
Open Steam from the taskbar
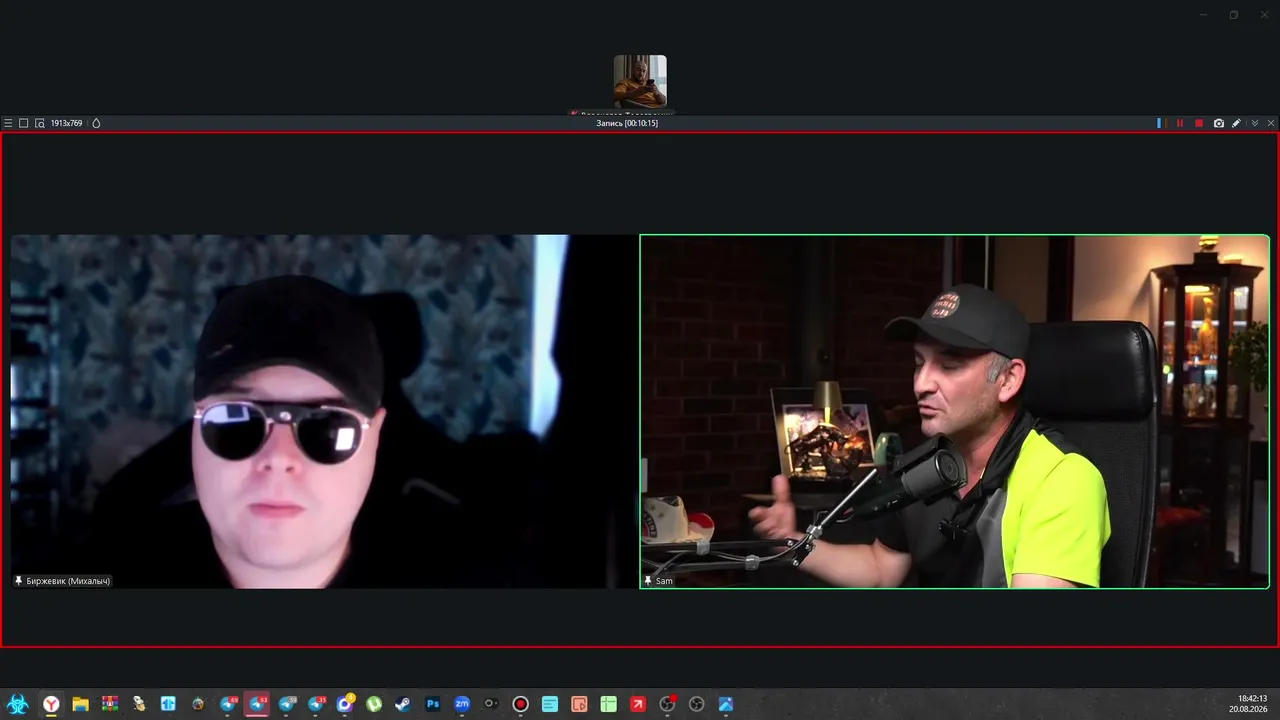[402, 704]
